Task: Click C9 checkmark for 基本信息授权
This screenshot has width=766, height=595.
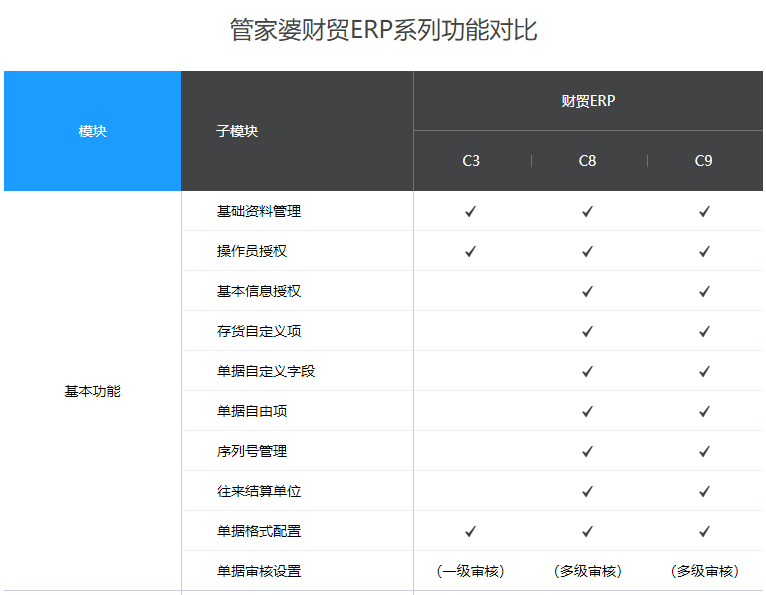Action: 704,291
